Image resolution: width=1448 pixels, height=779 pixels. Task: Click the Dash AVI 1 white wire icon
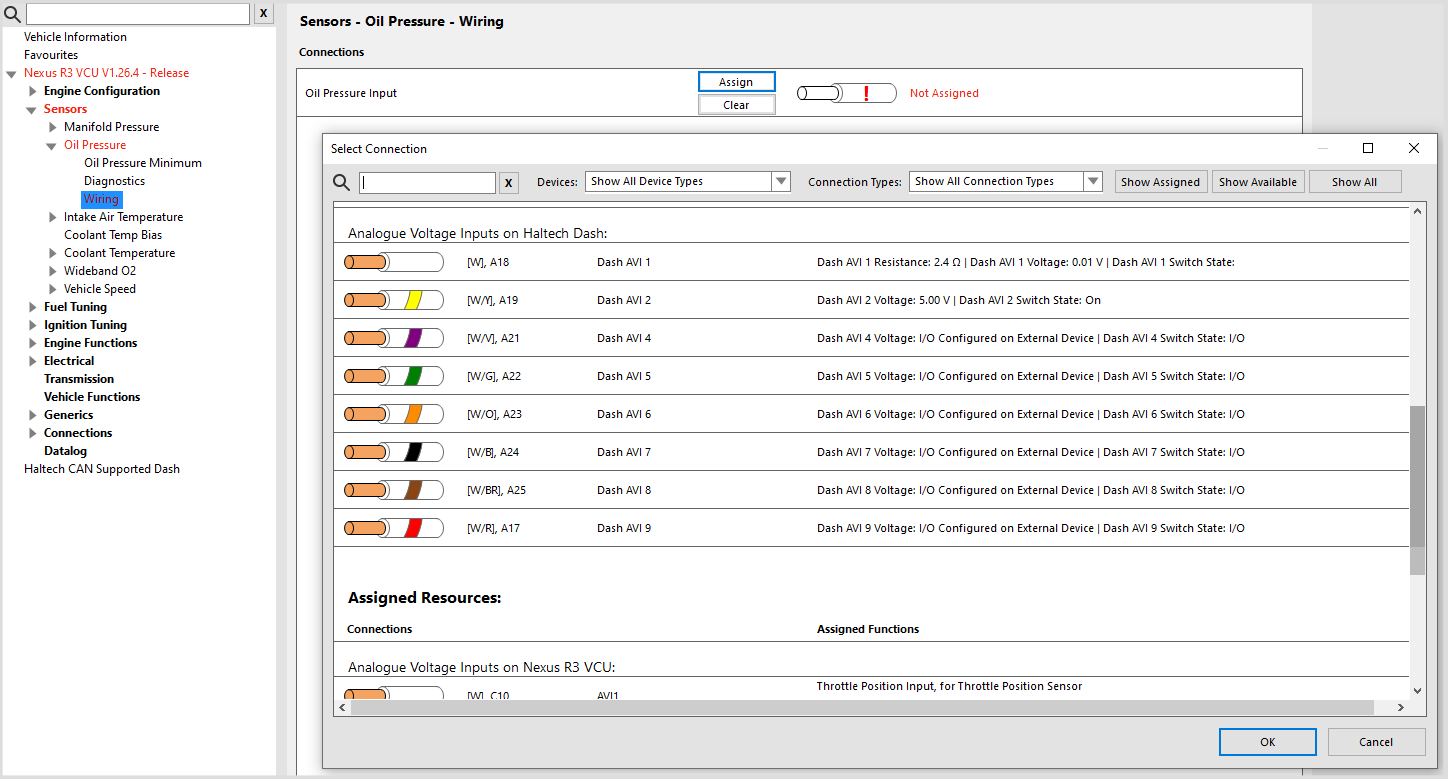pyautogui.click(x=394, y=262)
